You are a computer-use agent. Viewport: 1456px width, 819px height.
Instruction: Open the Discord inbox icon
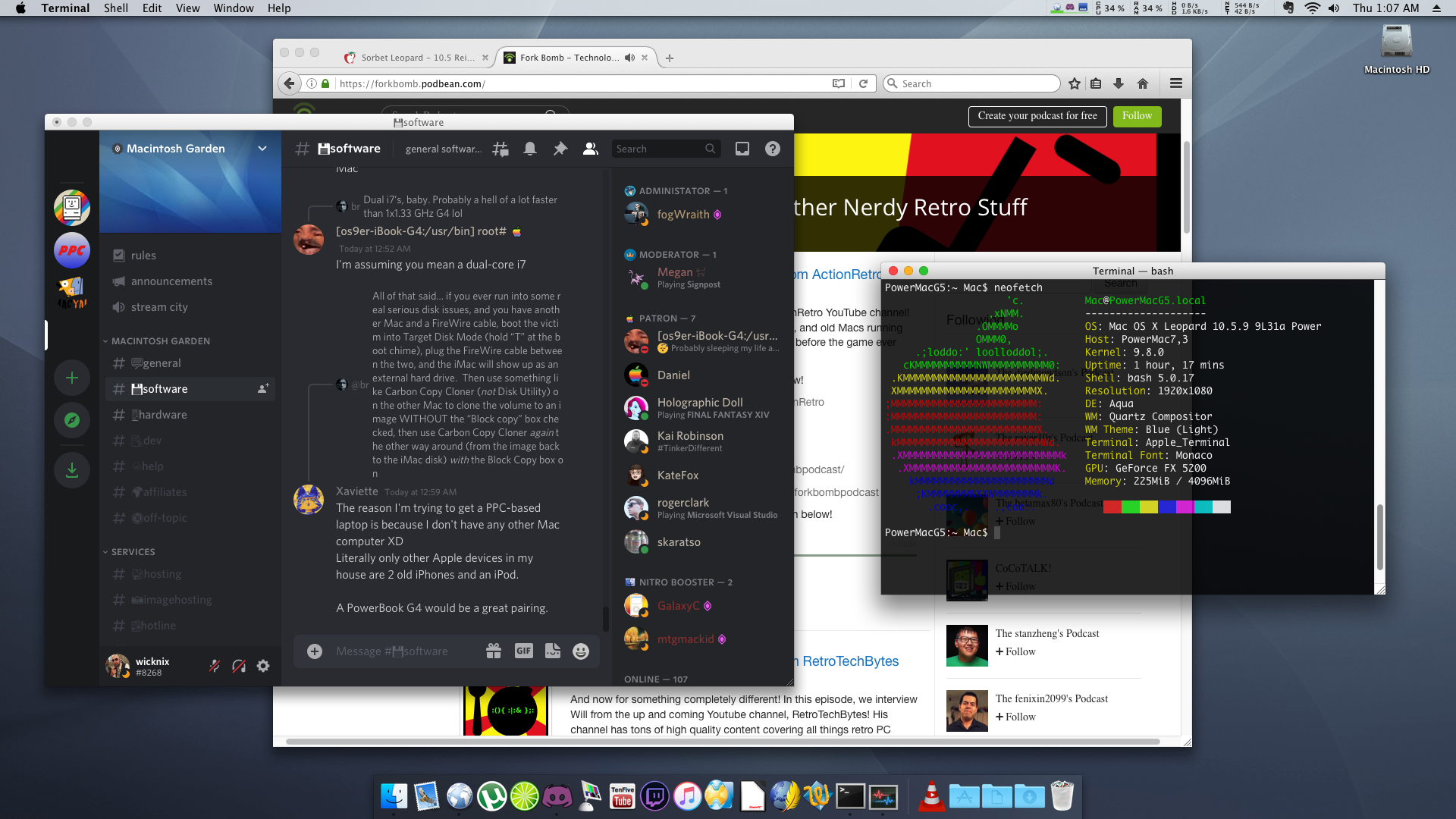742,149
